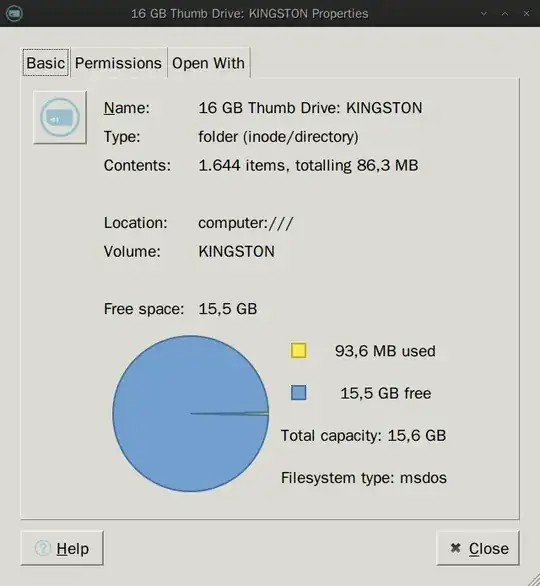The height and width of the screenshot is (586, 540).
Task: Click the blue free-space legend square
Action: click(x=299, y=393)
